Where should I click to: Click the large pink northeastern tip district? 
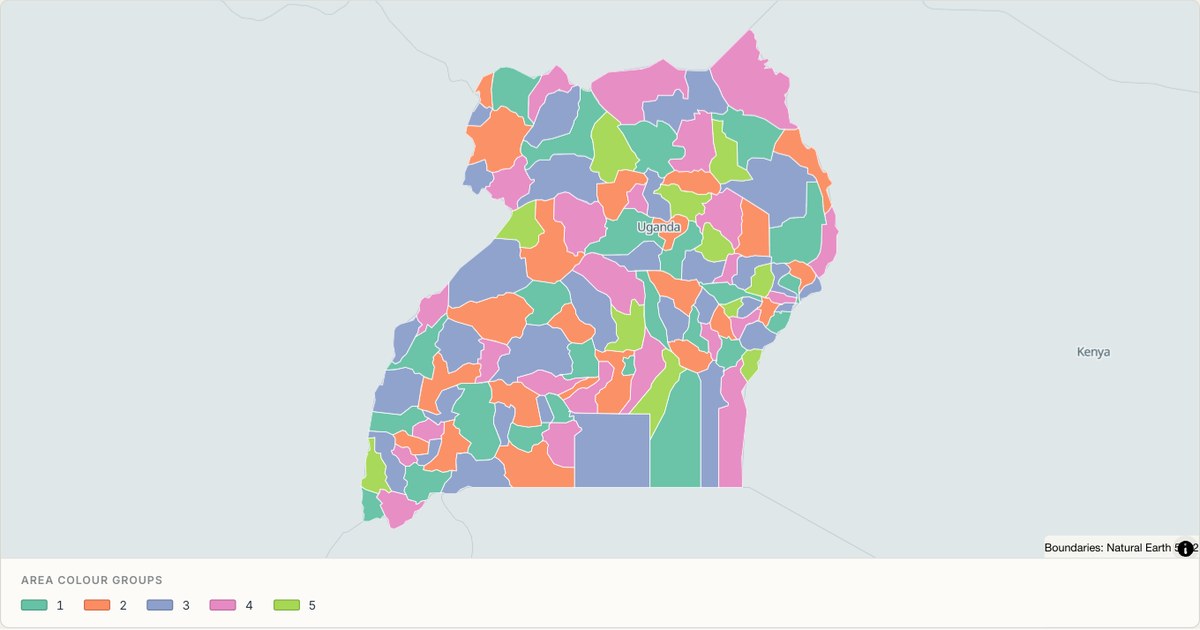(x=753, y=80)
